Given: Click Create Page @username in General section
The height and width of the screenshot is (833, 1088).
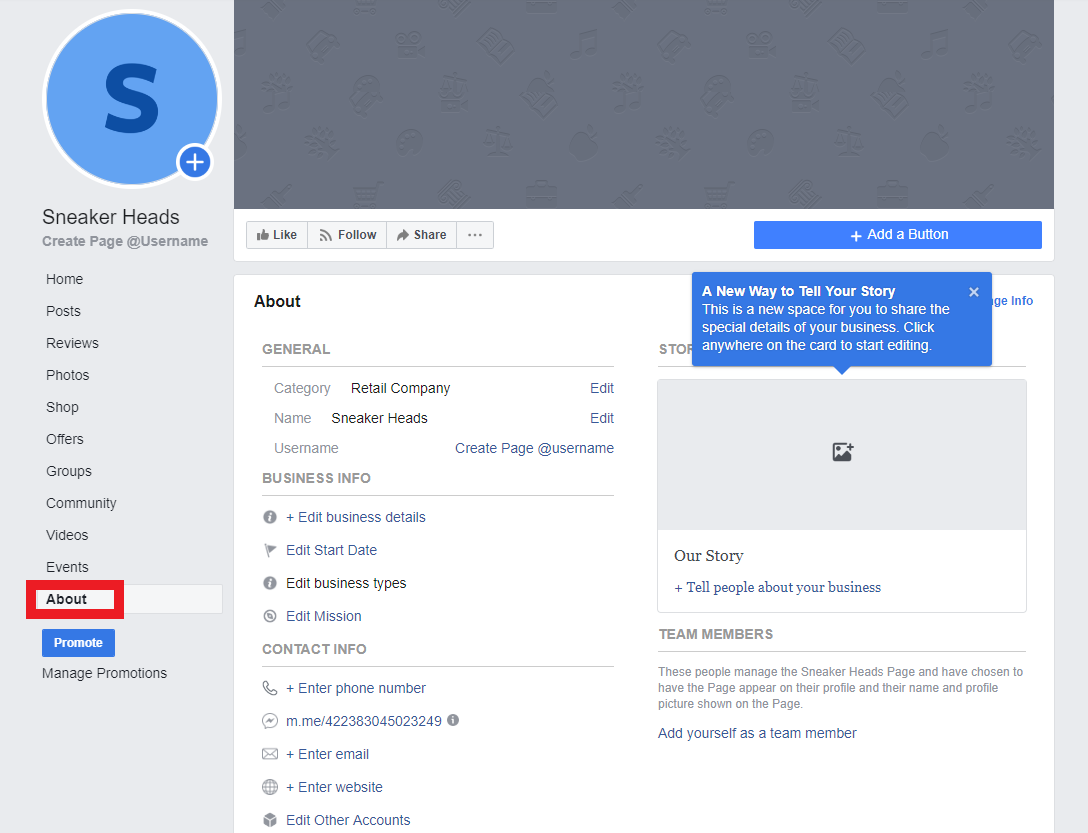Looking at the screenshot, I should pyautogui.click(x=534, y=448).
